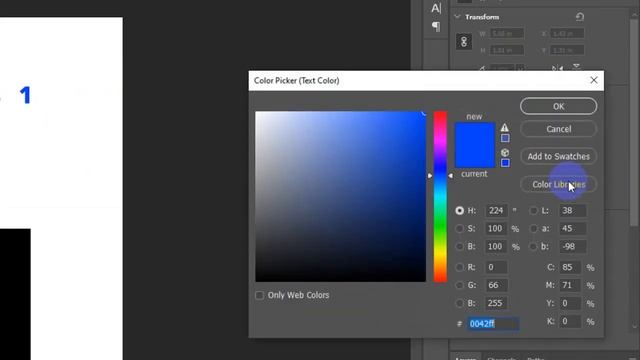
Task: Select the R red radio button
Action: 460,267
